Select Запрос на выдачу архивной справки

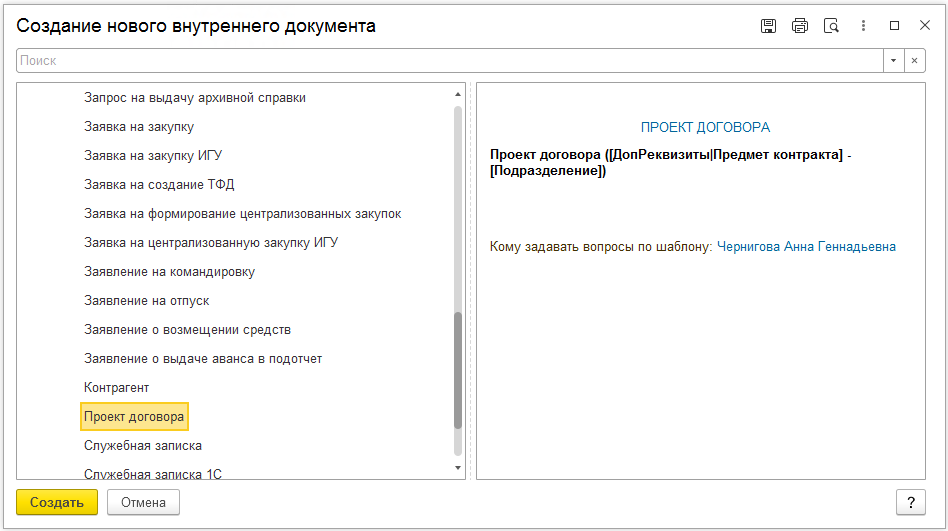pyautogui.click(x=195, y=97)
